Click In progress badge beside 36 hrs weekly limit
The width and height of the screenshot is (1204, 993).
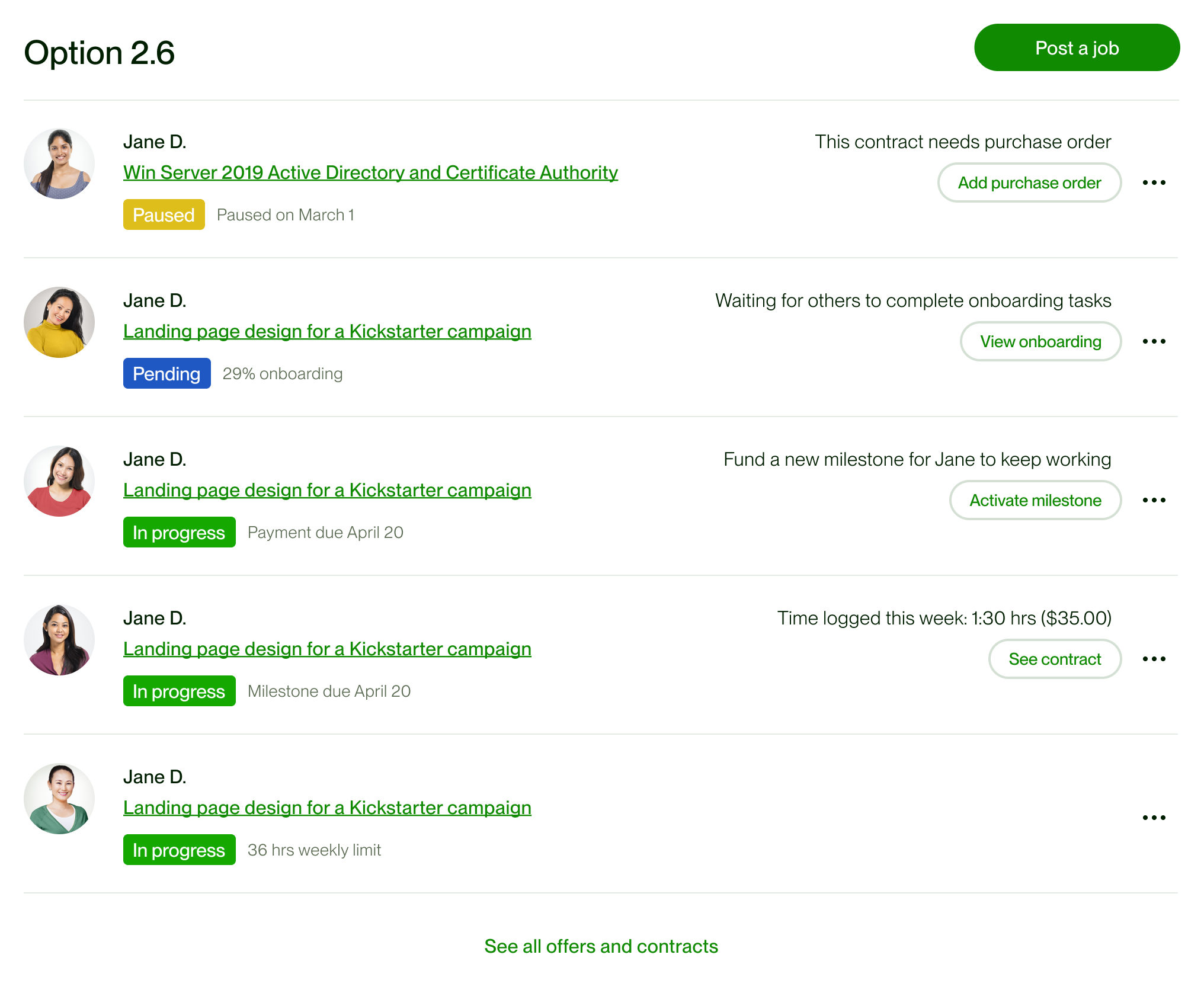pos(180,850)
